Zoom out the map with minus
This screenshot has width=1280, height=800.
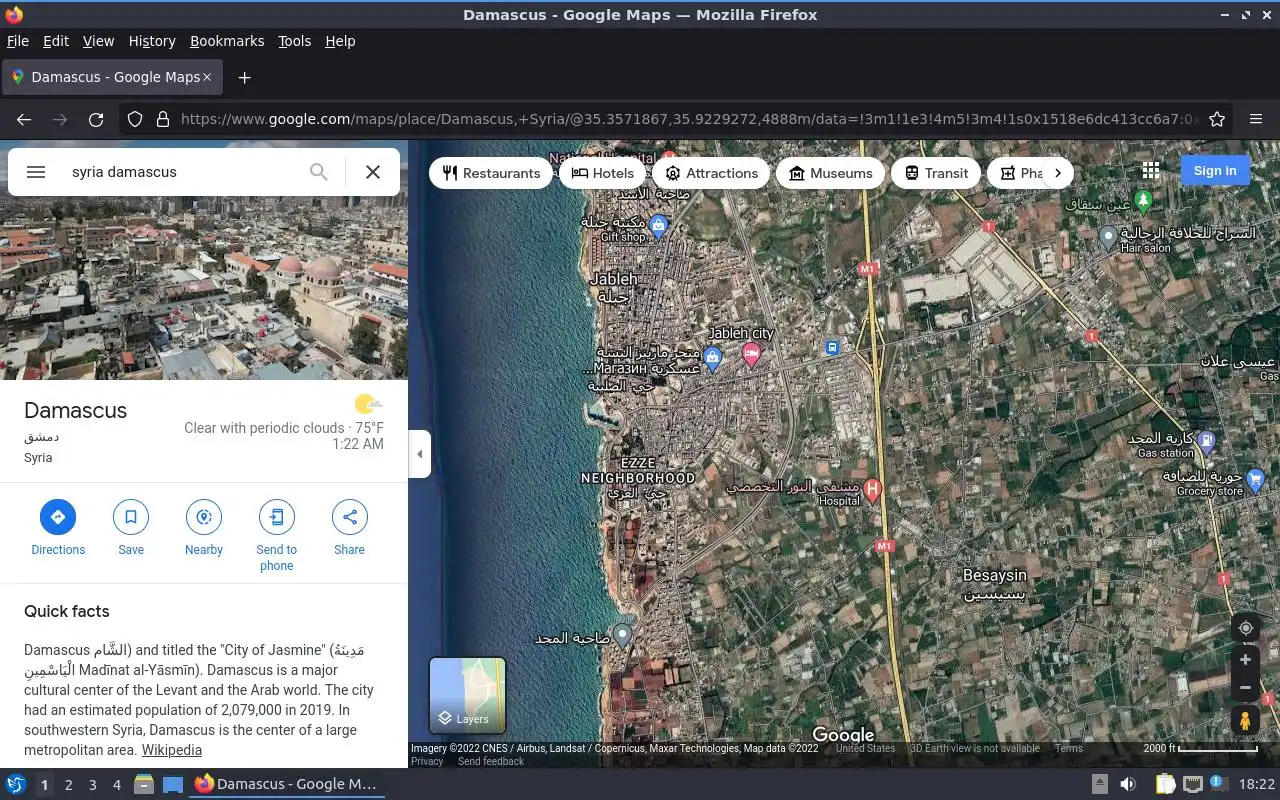coord(1245,688)
